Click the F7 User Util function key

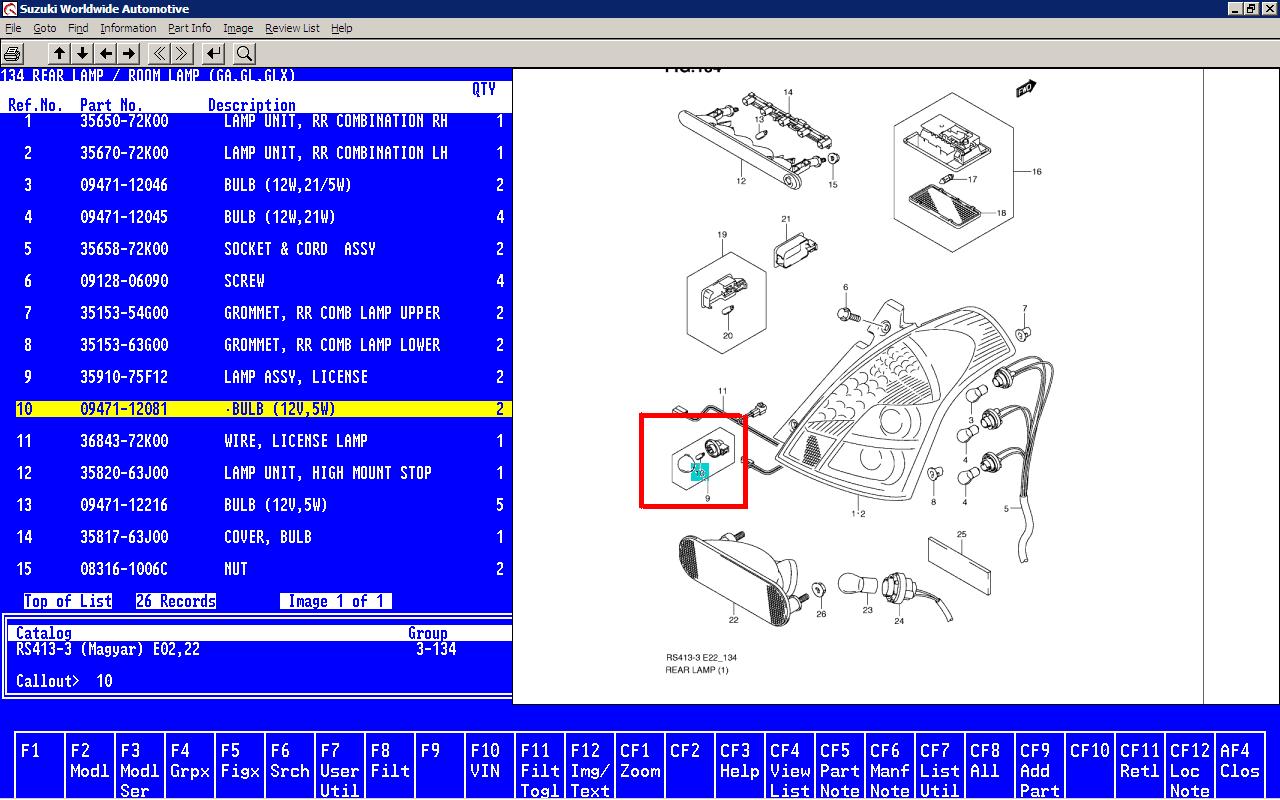[x=340, y=765]
